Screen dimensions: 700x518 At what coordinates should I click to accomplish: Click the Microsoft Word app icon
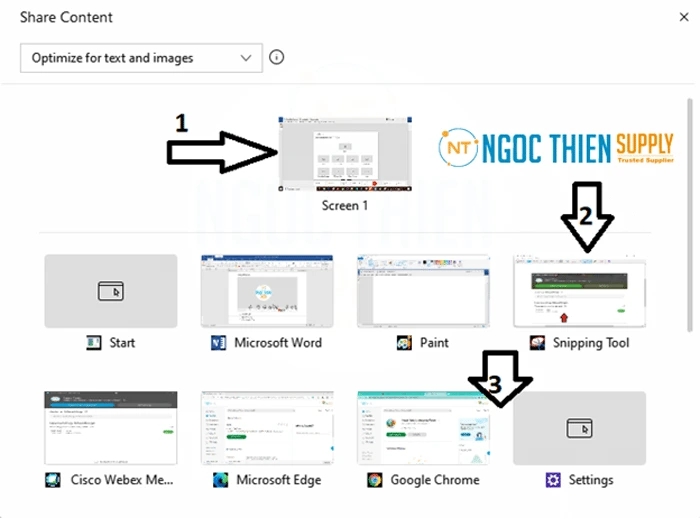pyautogui.click(x=218, y=343)
